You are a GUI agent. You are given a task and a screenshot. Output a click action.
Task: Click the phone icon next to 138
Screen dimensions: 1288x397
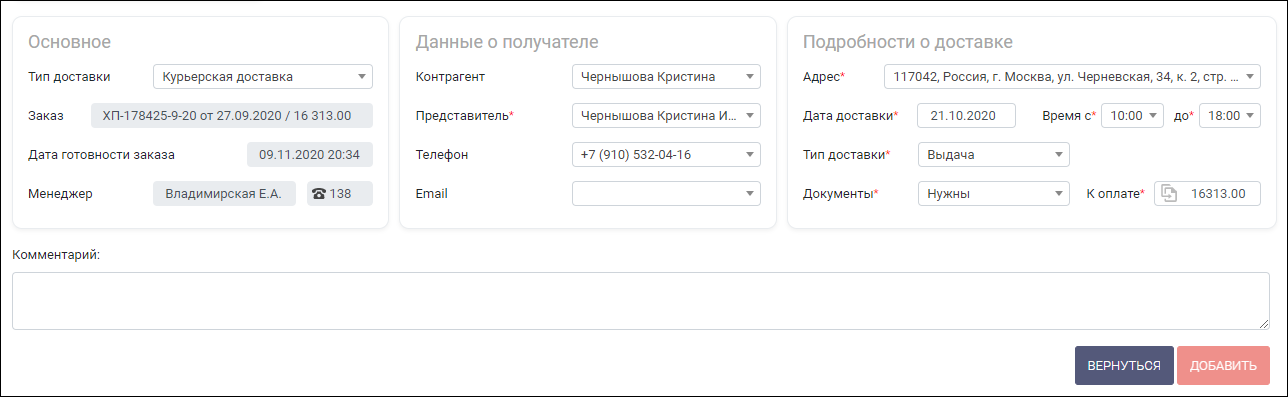[x=319, y=194]
